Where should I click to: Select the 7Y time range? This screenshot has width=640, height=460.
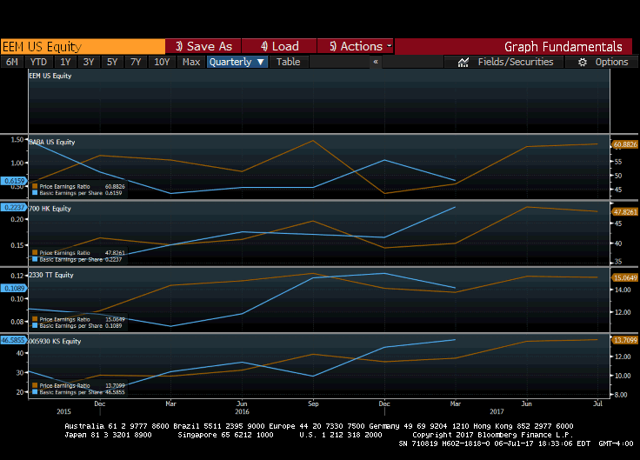(x=136, y=62)
